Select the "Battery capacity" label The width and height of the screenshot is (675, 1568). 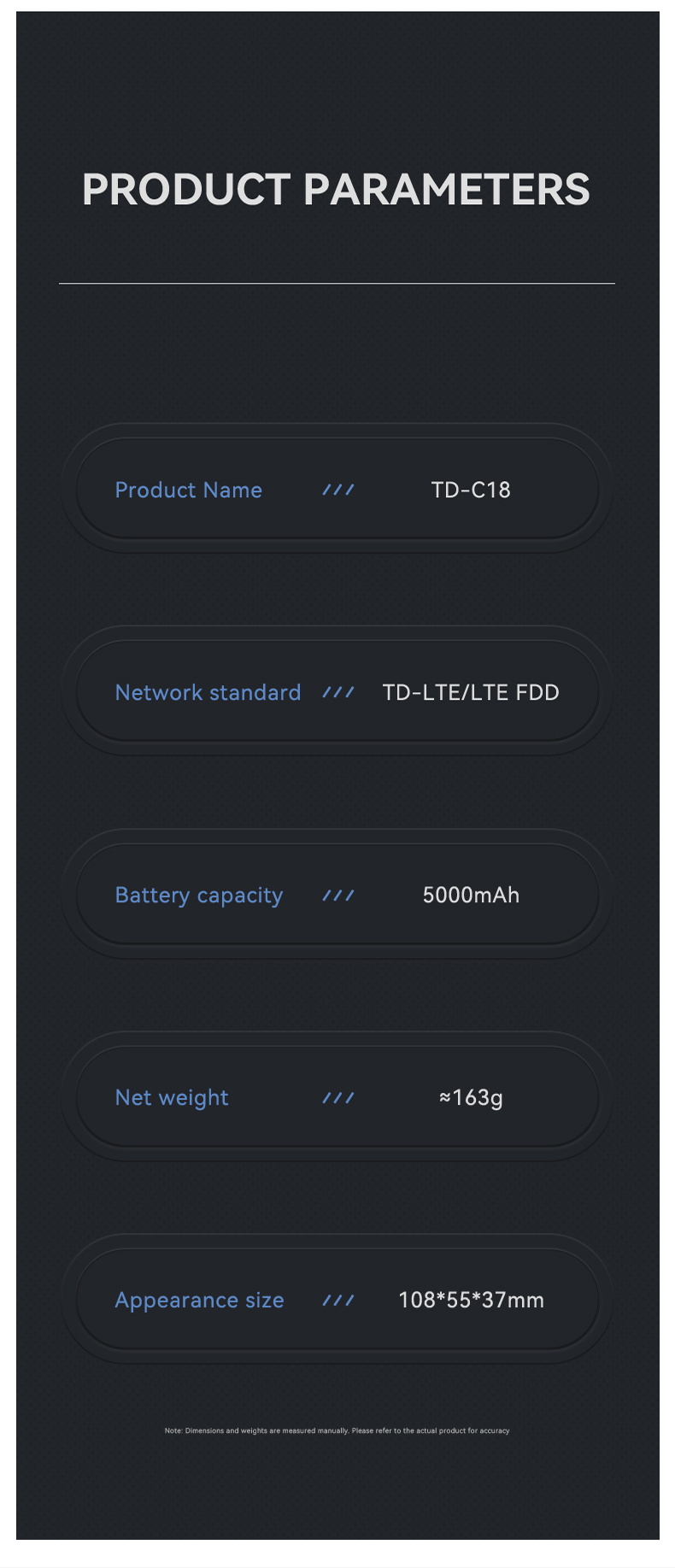[x=198, y=896]
